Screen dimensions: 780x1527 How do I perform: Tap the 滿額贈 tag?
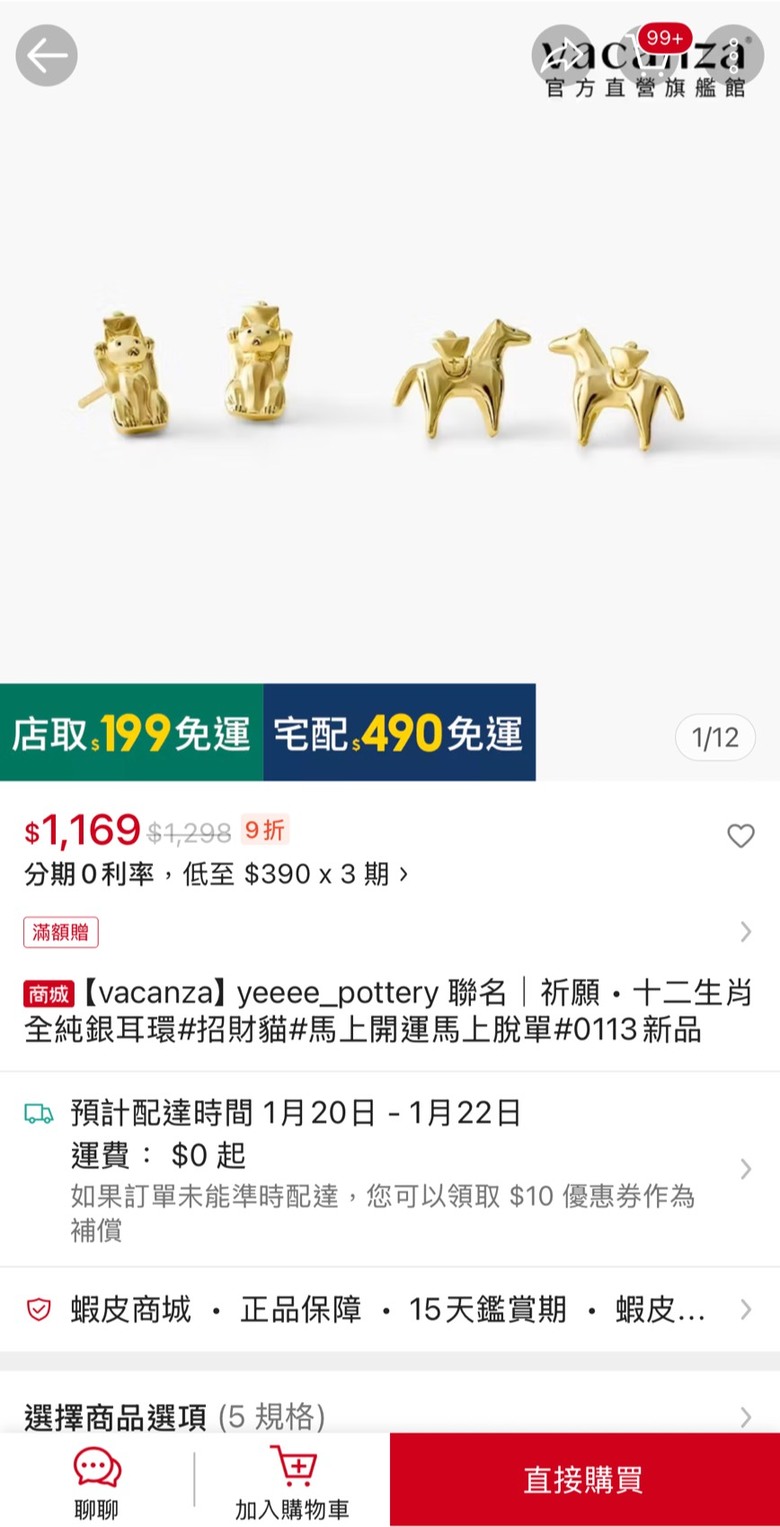click(61, 933)
